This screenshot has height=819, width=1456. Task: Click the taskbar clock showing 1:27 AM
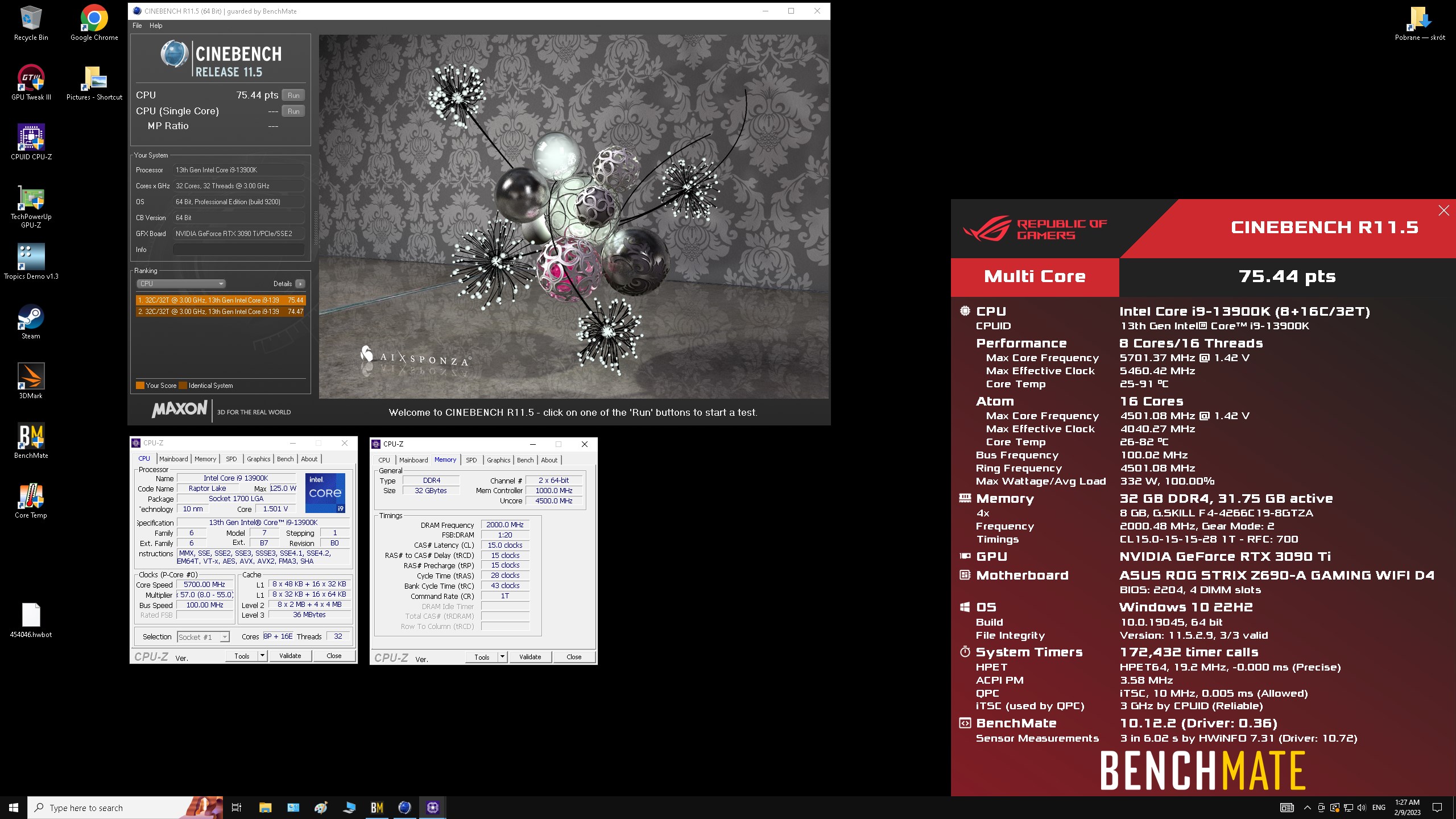click(x=1407, y=808)
